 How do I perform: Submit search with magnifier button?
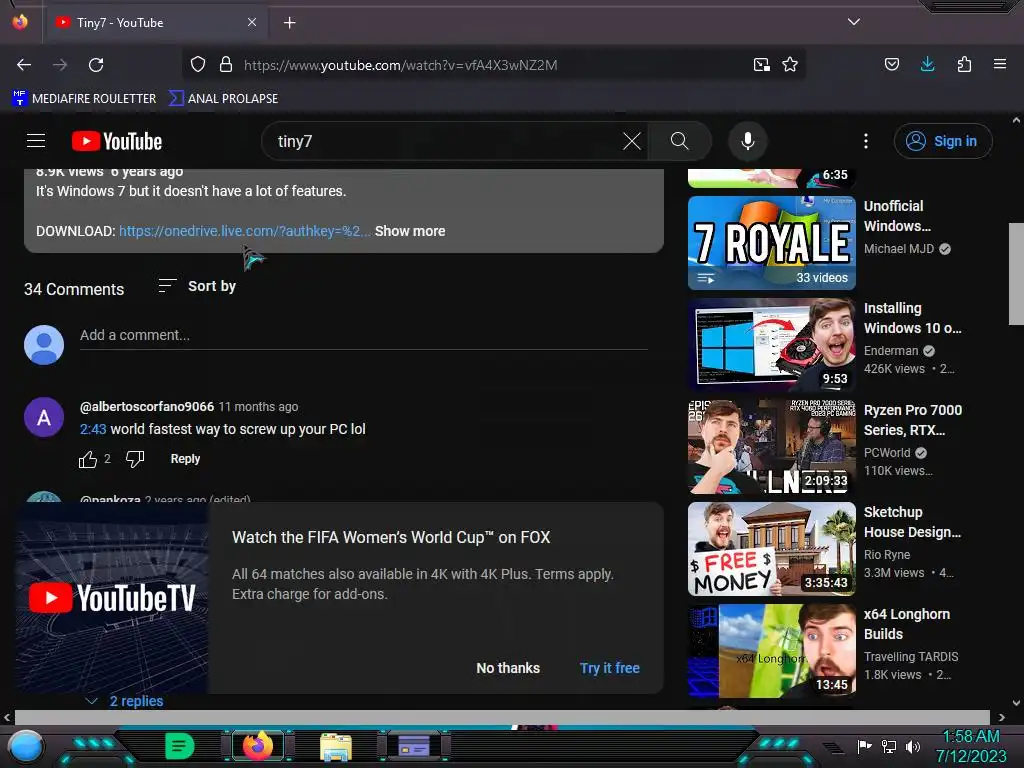[679, 141]
